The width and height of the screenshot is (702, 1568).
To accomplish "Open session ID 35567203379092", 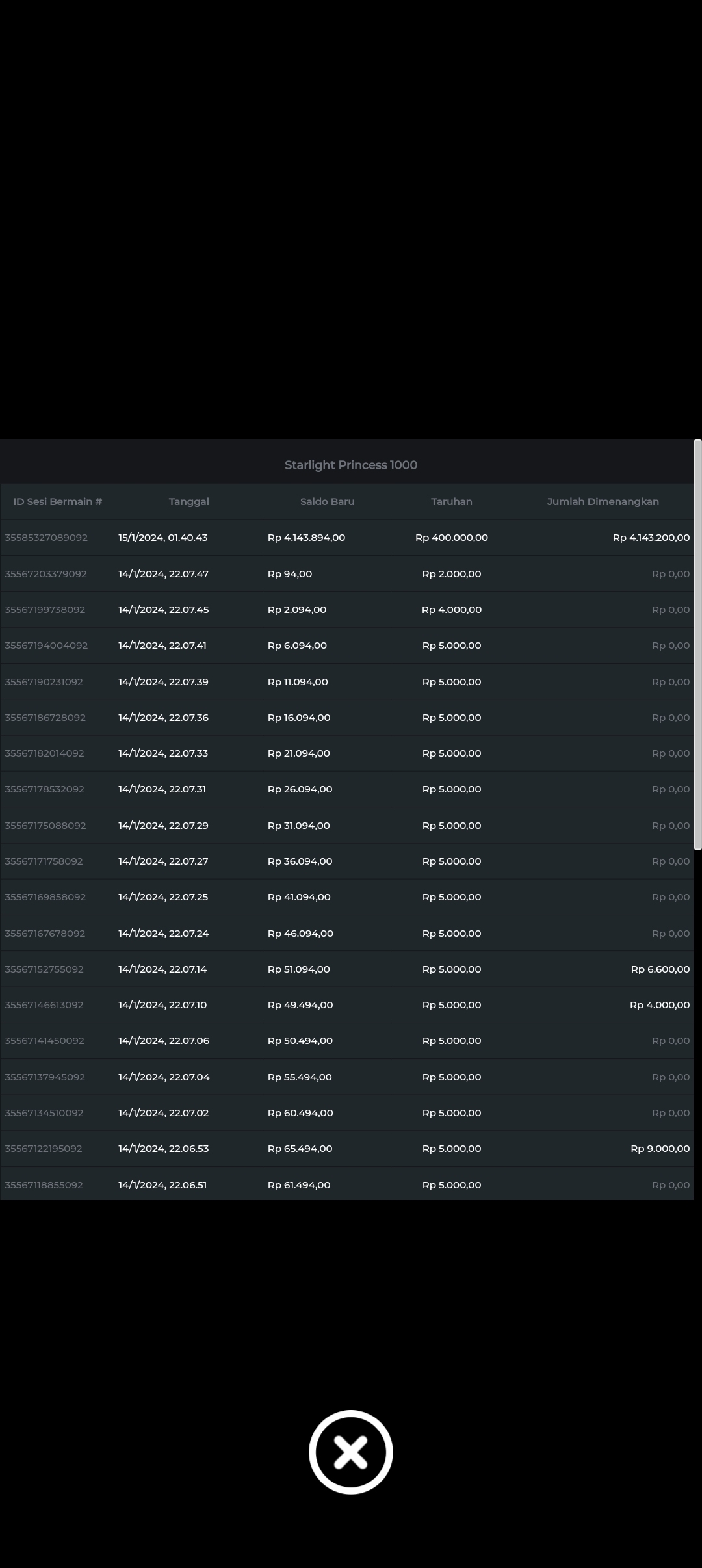I will (45, 574).
